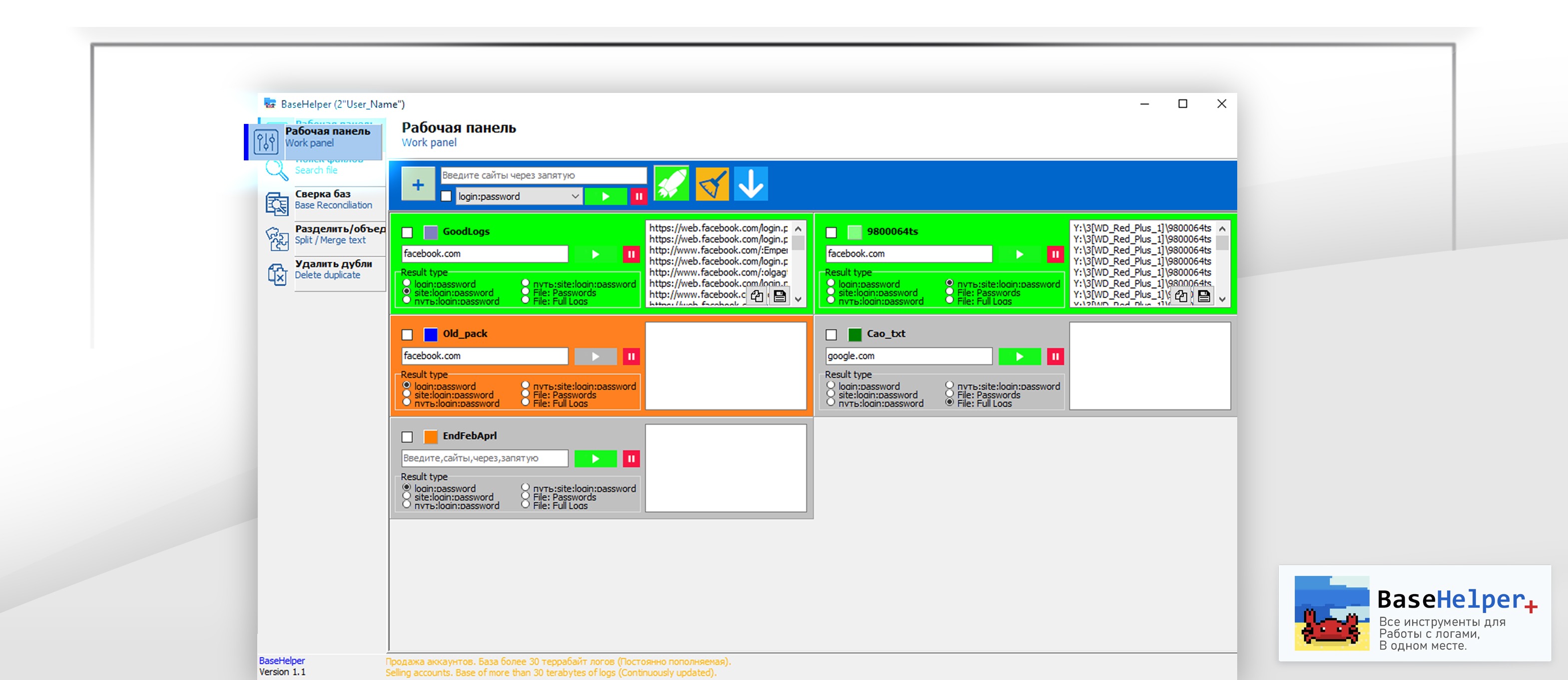
Task: Enable the EndFebAprl checkbox
Action: click(x=407, y=437)
